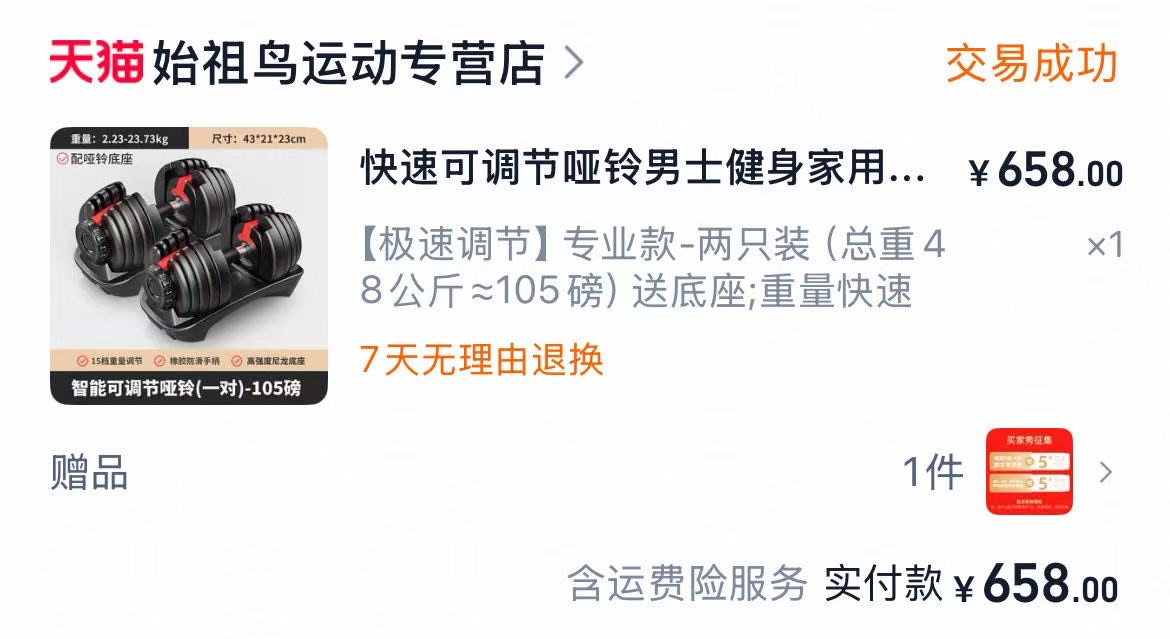Image resolution: width=1170 pixels, height=639 pixels.
Task: Tap the product price ¥658.00 beside the title
Action: [x=1045, y=170]
